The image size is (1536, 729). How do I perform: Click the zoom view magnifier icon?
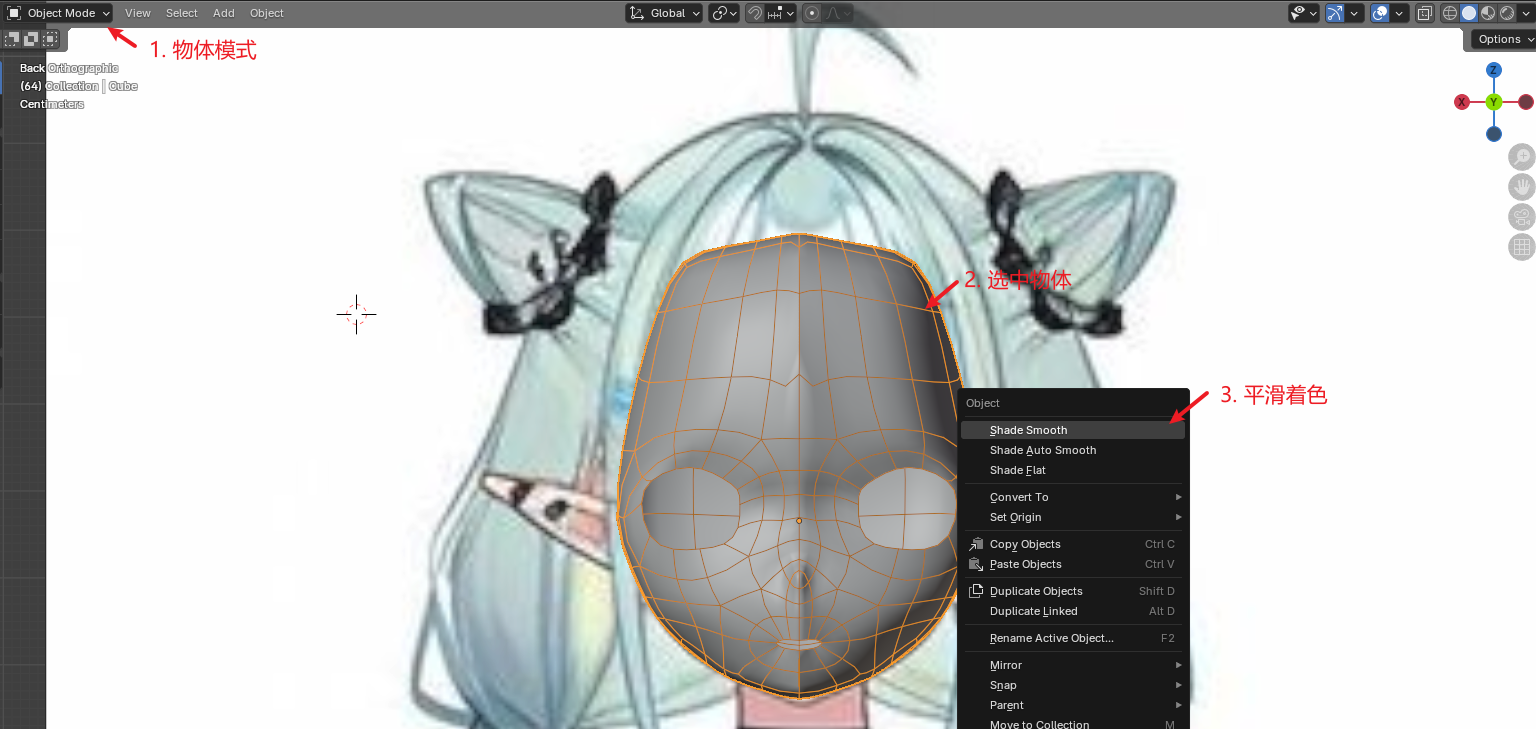(1521, 157)
